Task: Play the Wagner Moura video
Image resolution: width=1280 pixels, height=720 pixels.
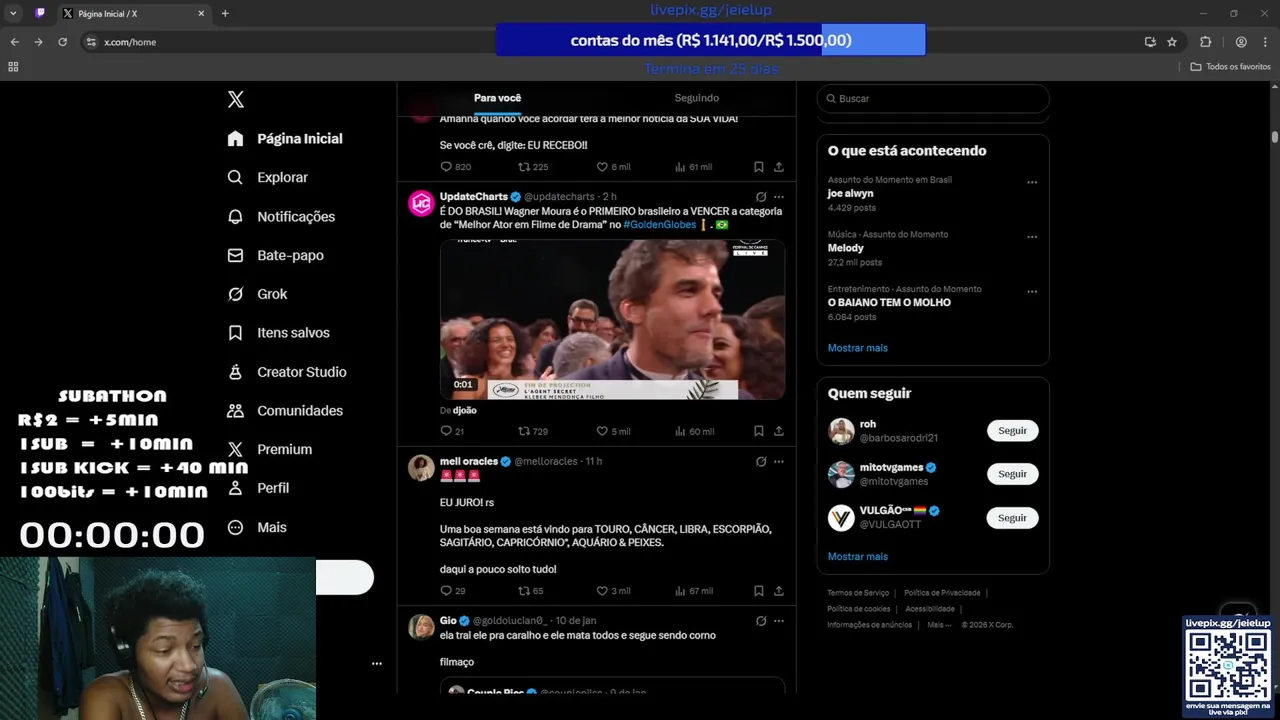Action: pos(612,320)
